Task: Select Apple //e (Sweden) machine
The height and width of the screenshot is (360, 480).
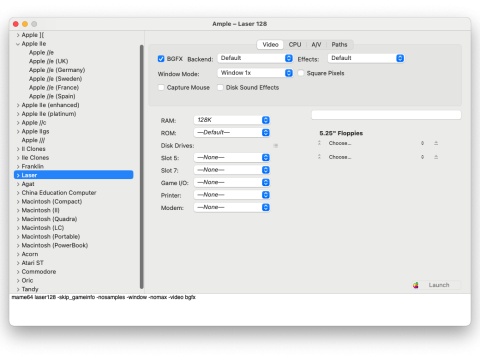Action: [56, 79]
